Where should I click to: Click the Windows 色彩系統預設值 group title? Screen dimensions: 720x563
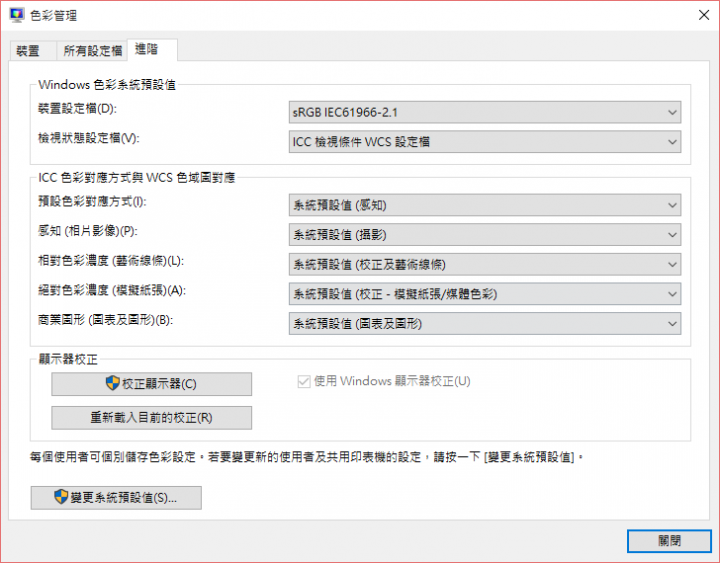coord(107,85)
